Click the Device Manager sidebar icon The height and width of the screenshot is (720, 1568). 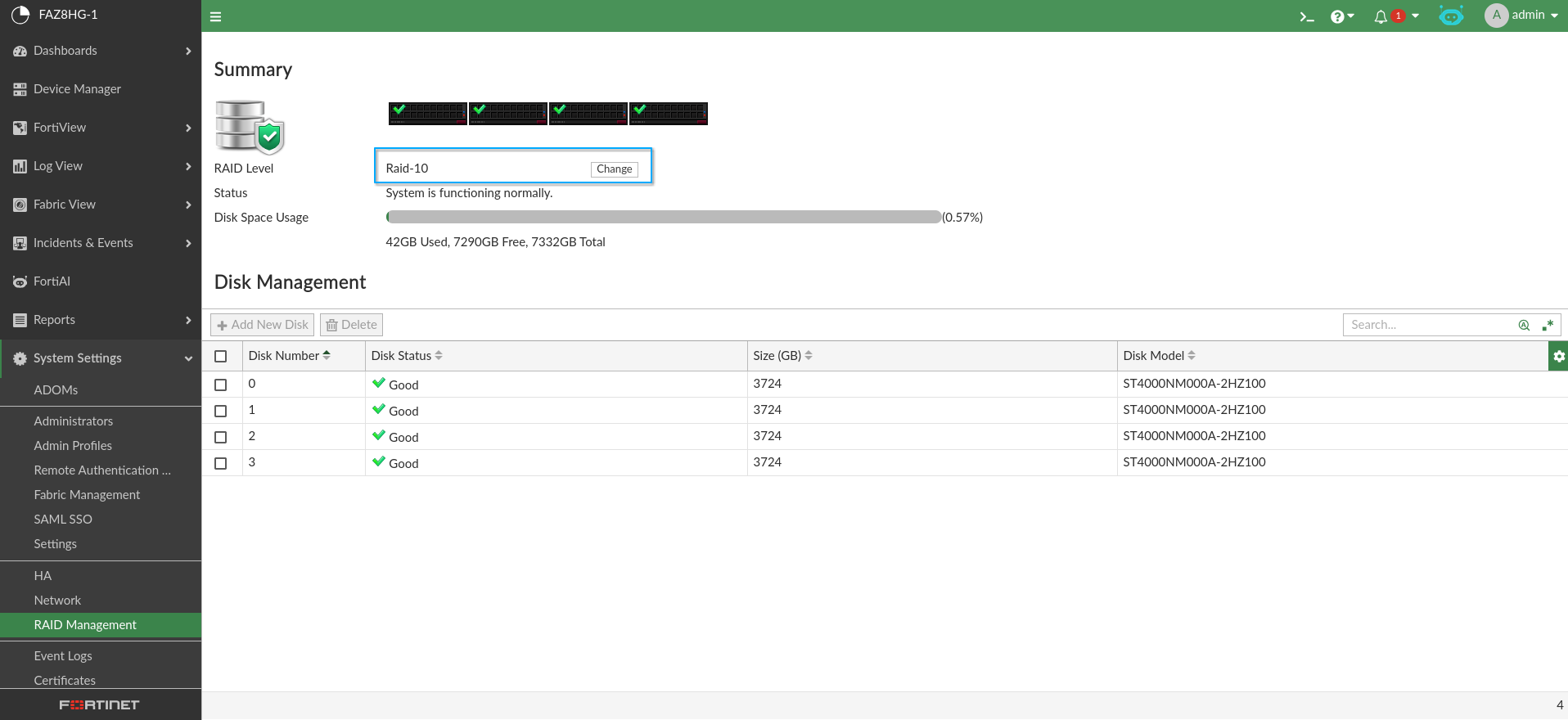[x=20, y=89]
